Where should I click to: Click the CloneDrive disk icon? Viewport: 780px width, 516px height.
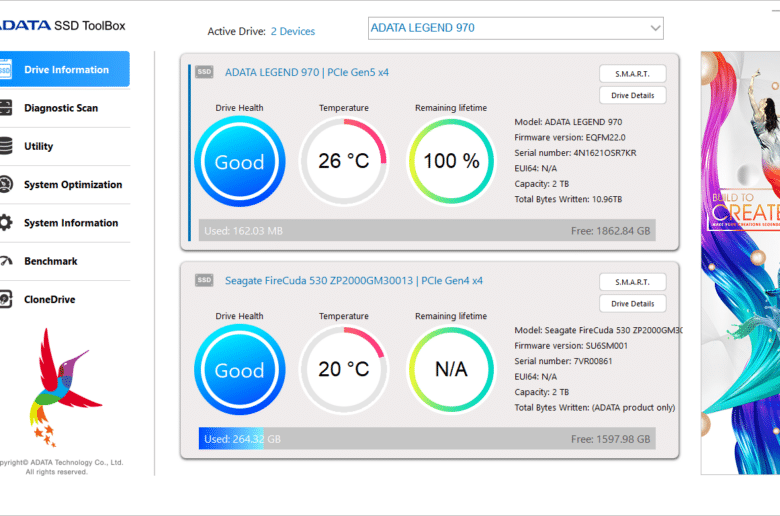5,299
